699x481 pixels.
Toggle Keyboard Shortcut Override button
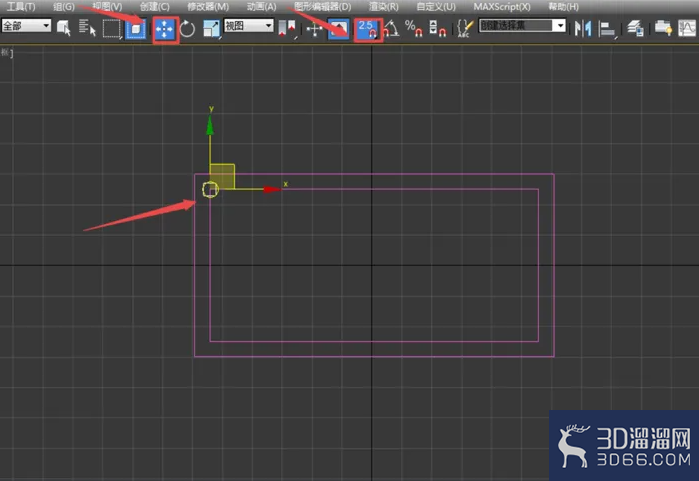[x=338, y=29]
